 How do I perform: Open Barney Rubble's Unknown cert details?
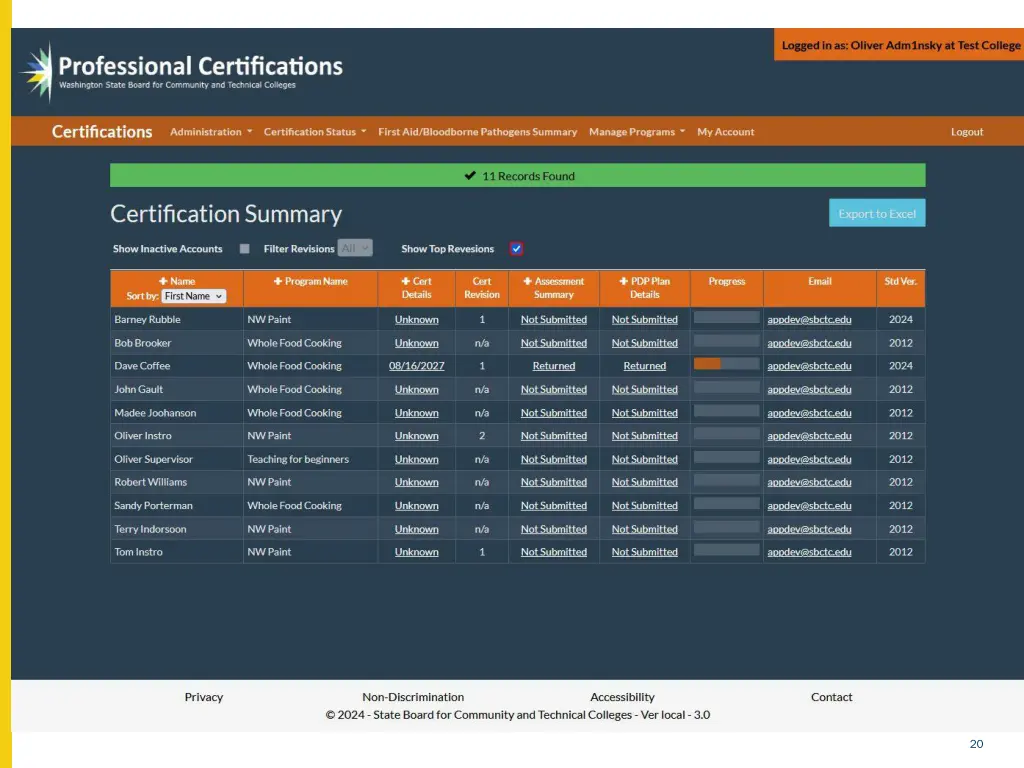point(417,319)
